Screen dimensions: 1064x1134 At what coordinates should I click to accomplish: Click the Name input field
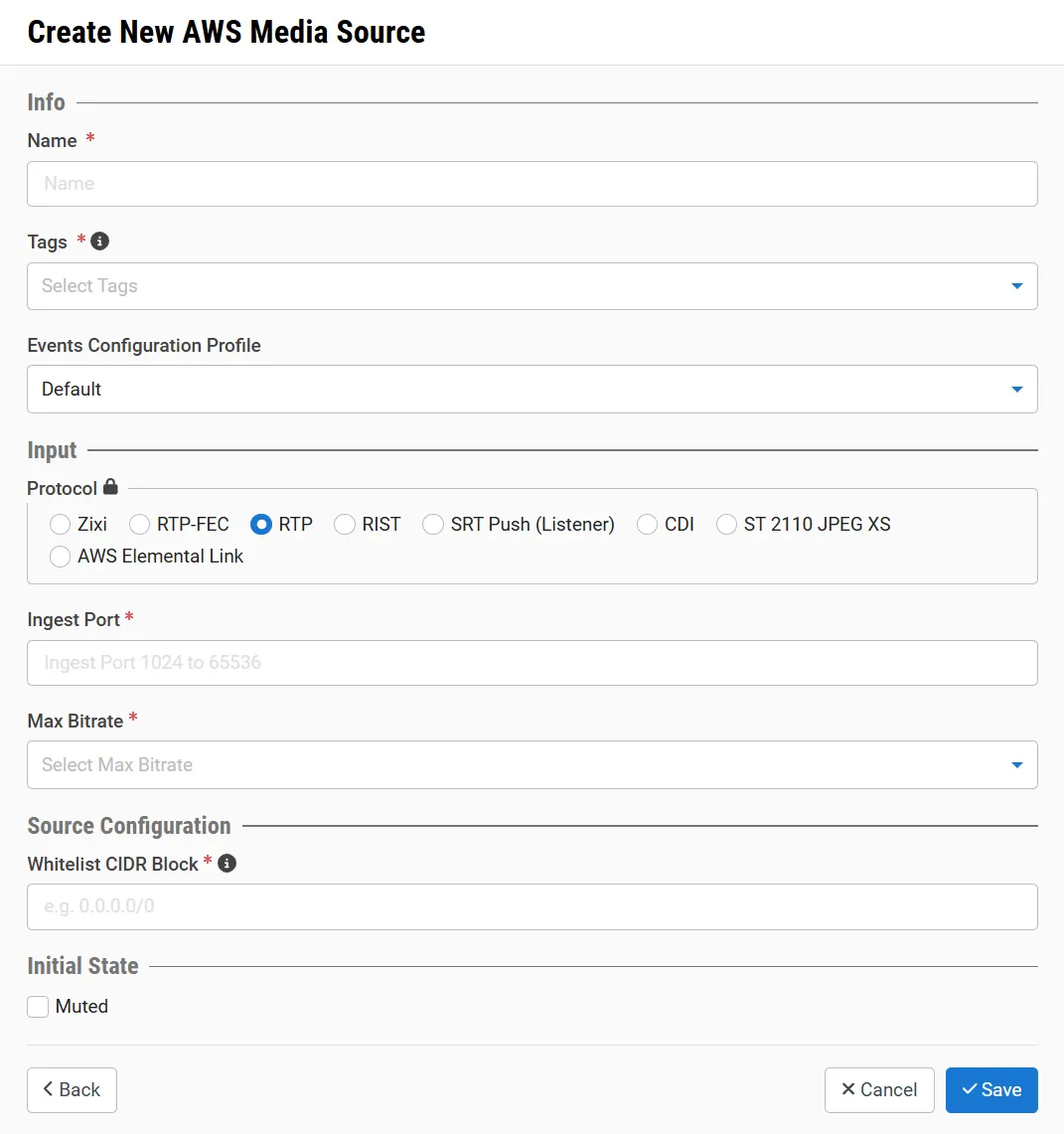[x=532, y=184]
